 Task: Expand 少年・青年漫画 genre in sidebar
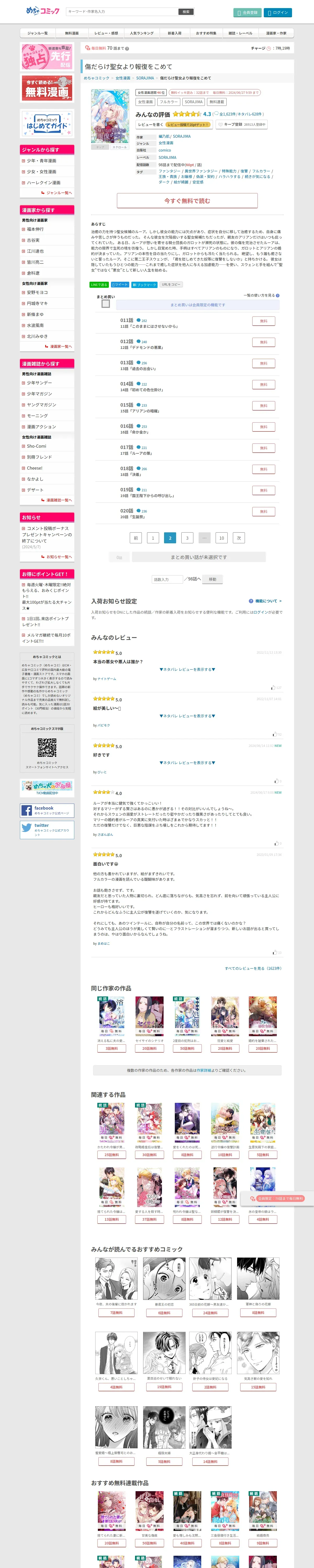pos(47,161)
